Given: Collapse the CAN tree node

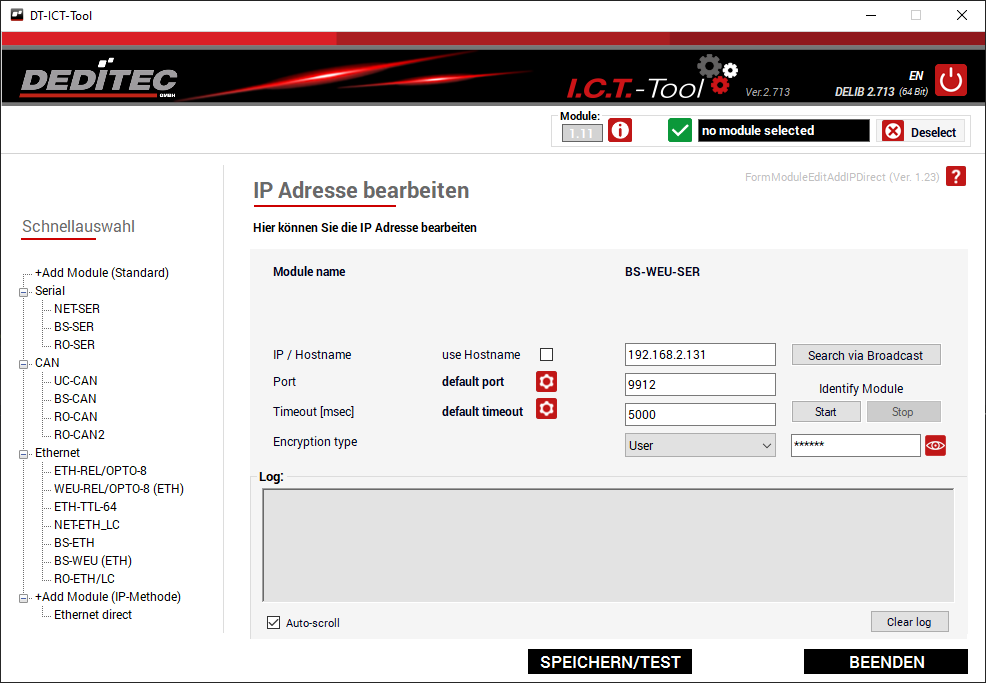Looking at the screenshot, I should pyautogui.click(x=24, y=363).
